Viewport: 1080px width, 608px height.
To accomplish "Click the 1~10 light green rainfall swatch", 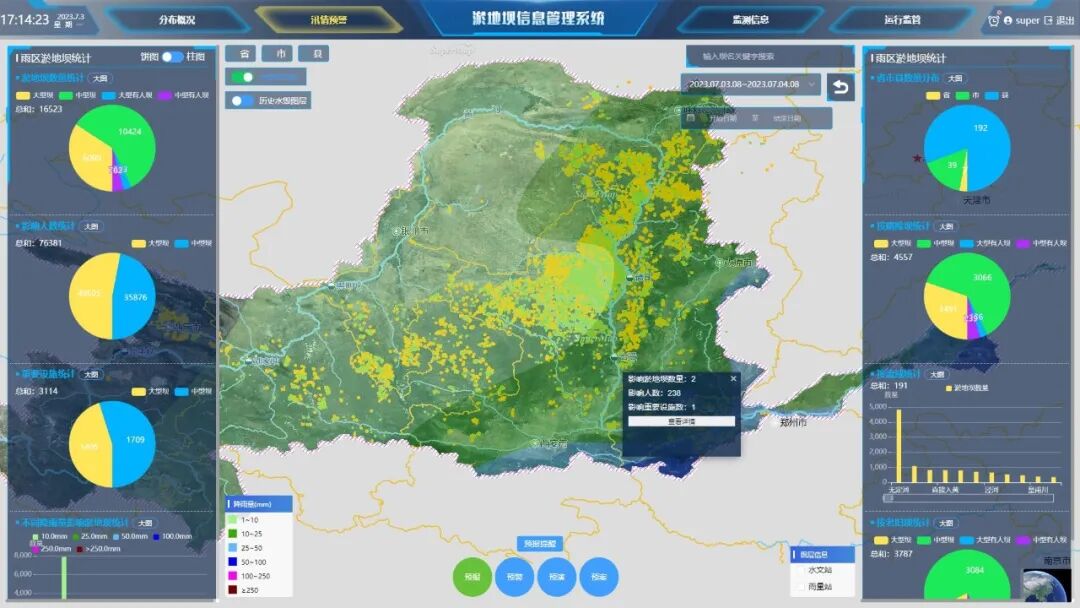I will click(x=233, y=520).
